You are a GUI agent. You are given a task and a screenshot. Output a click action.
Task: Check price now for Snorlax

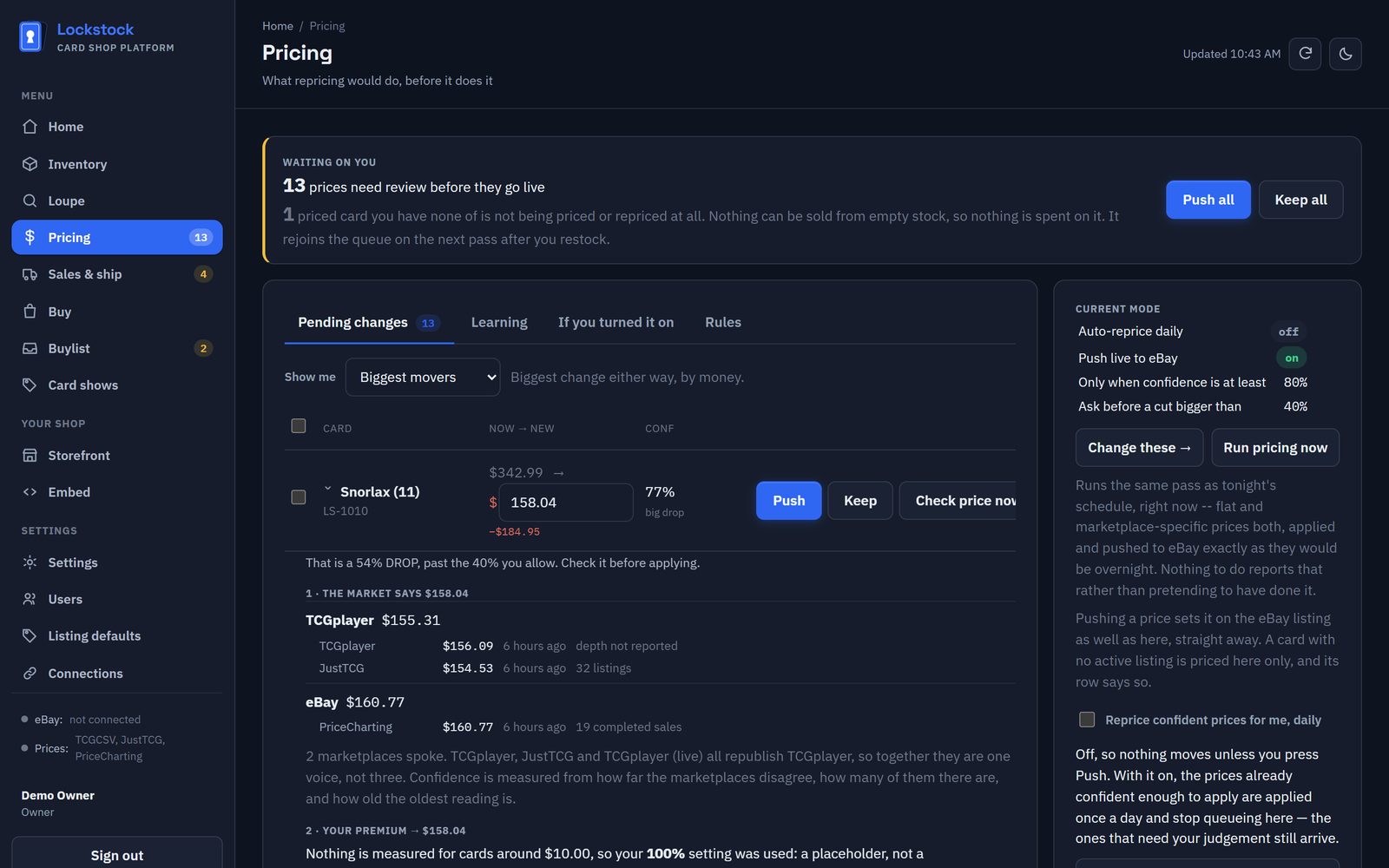click(958, 501)
